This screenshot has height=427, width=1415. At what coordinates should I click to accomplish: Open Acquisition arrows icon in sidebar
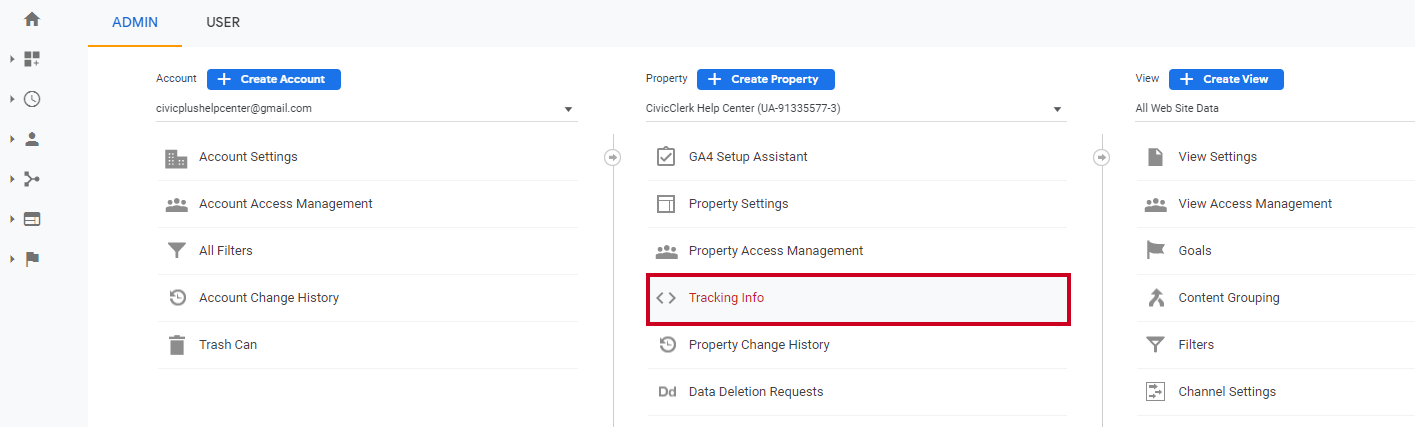[x=32, y=179]
